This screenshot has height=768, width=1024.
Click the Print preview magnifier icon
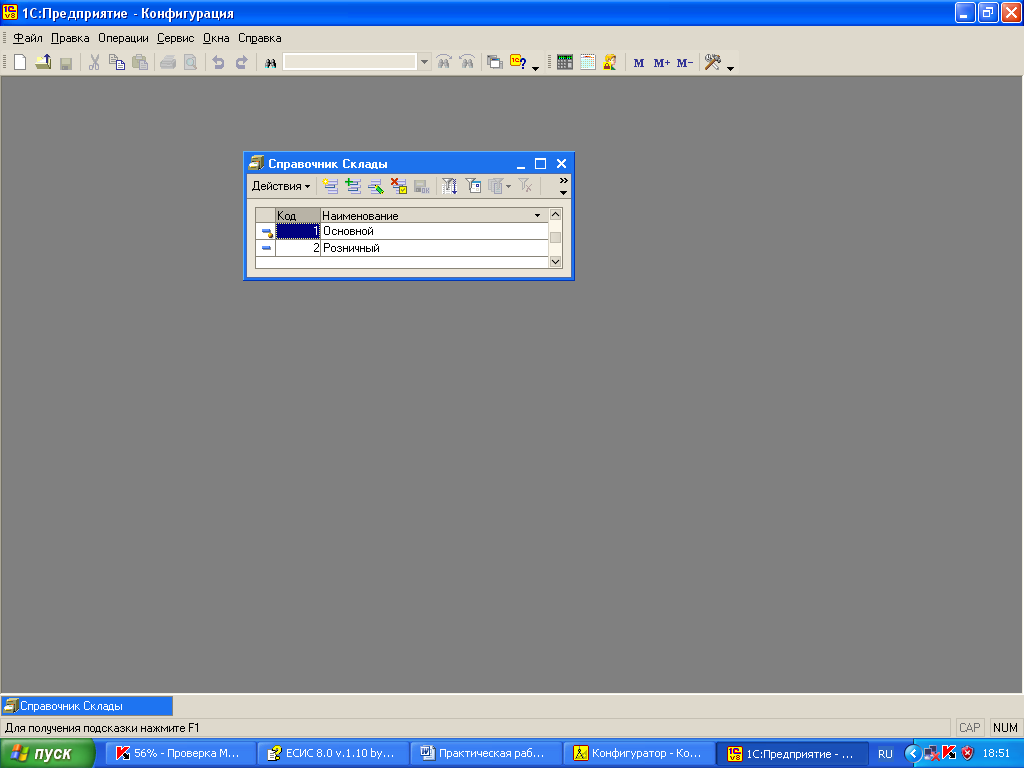click(190, 63)
